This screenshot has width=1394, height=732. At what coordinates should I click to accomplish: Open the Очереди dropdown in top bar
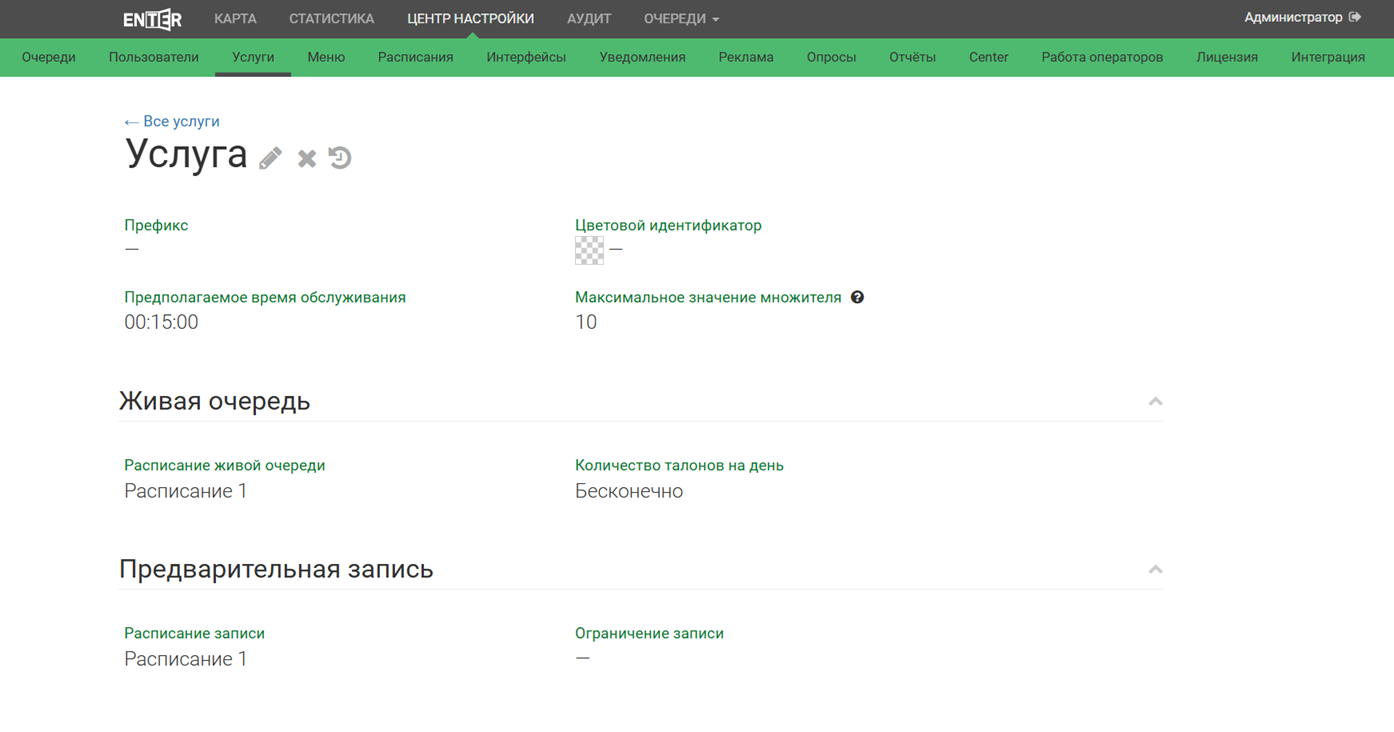[x=681, y=19]
